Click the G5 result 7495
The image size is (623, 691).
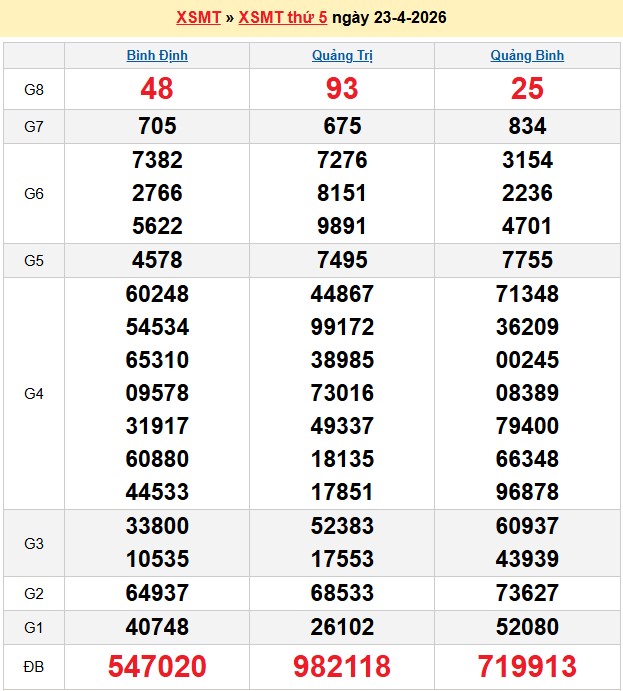pyautogui.click(x=342, y=260)
